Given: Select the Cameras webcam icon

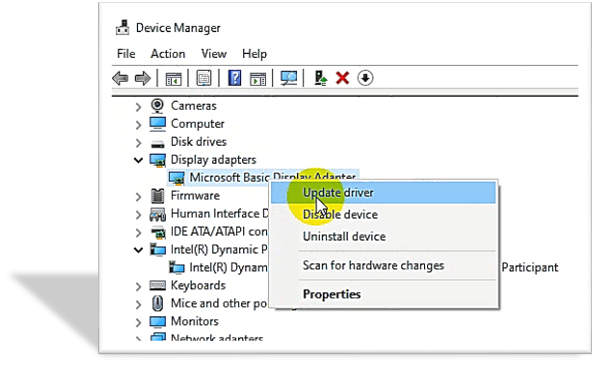Looking at the screenshot, I should (x=157, y=106).
